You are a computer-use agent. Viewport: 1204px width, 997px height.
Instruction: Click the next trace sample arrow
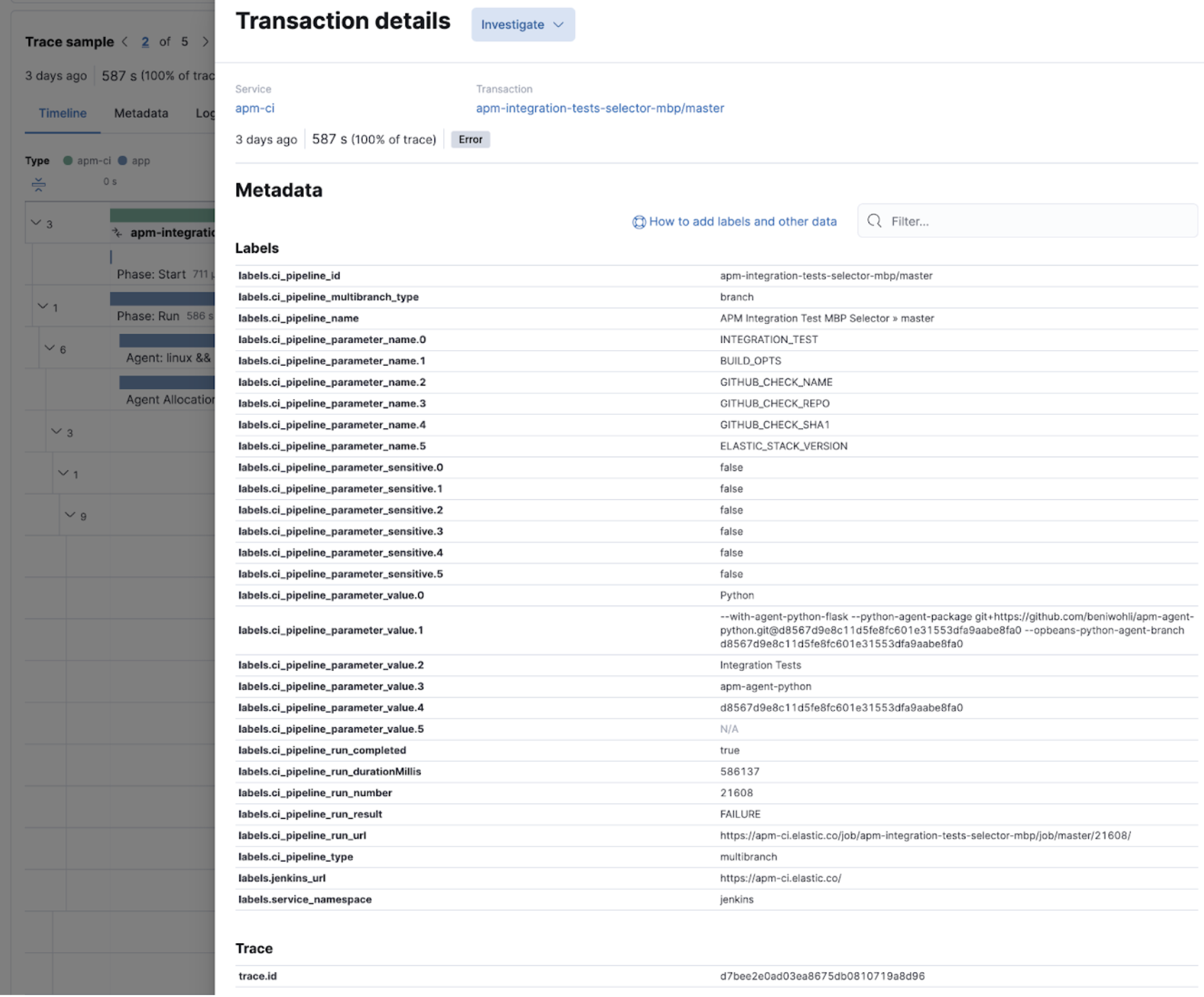tap(205, 42)
